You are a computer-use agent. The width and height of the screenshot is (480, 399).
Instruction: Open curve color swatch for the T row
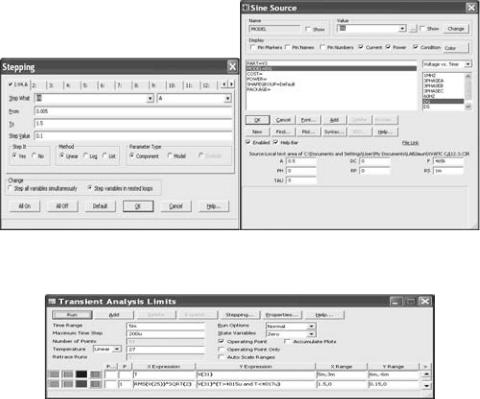[81, 374]
